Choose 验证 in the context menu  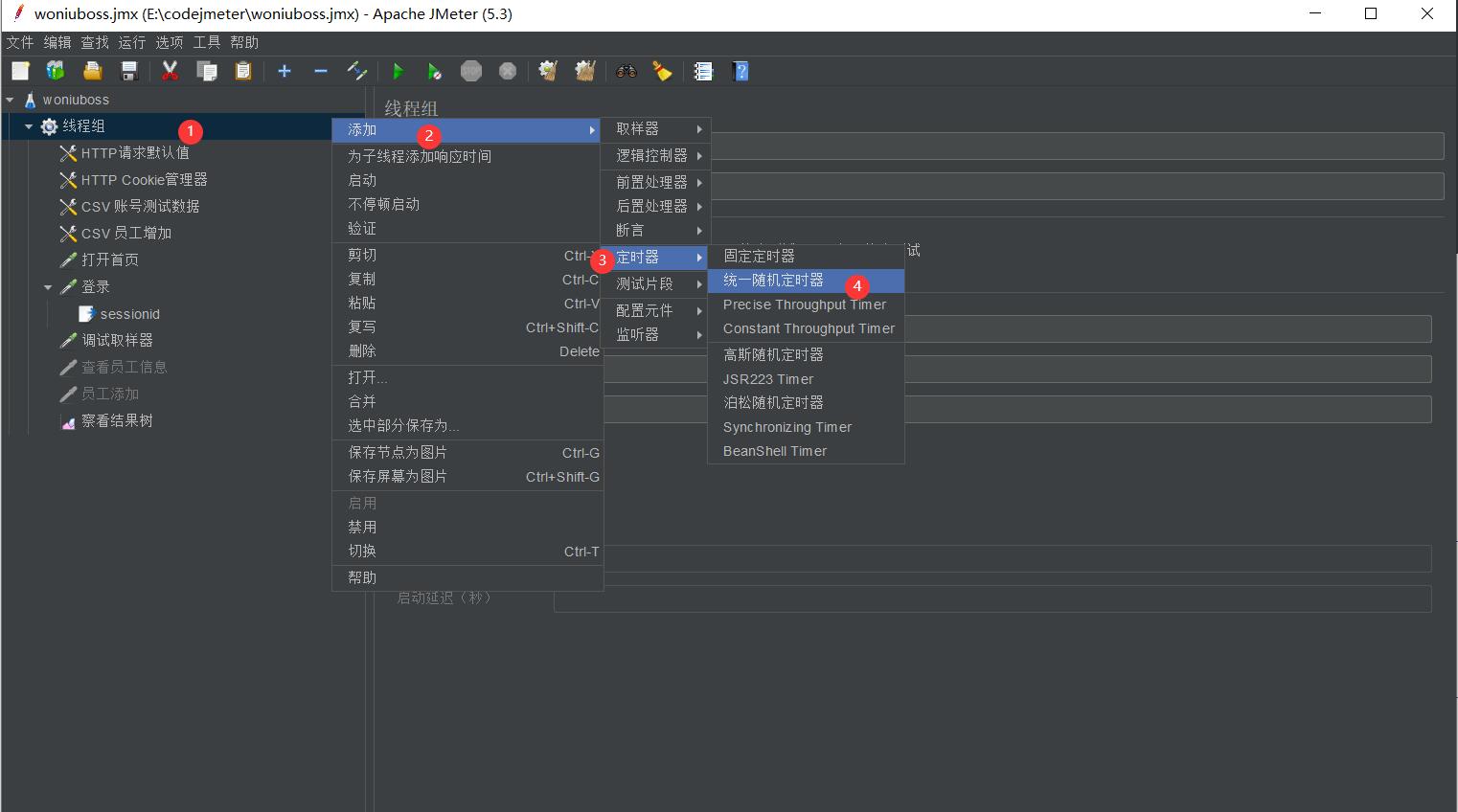coord(467,228)
